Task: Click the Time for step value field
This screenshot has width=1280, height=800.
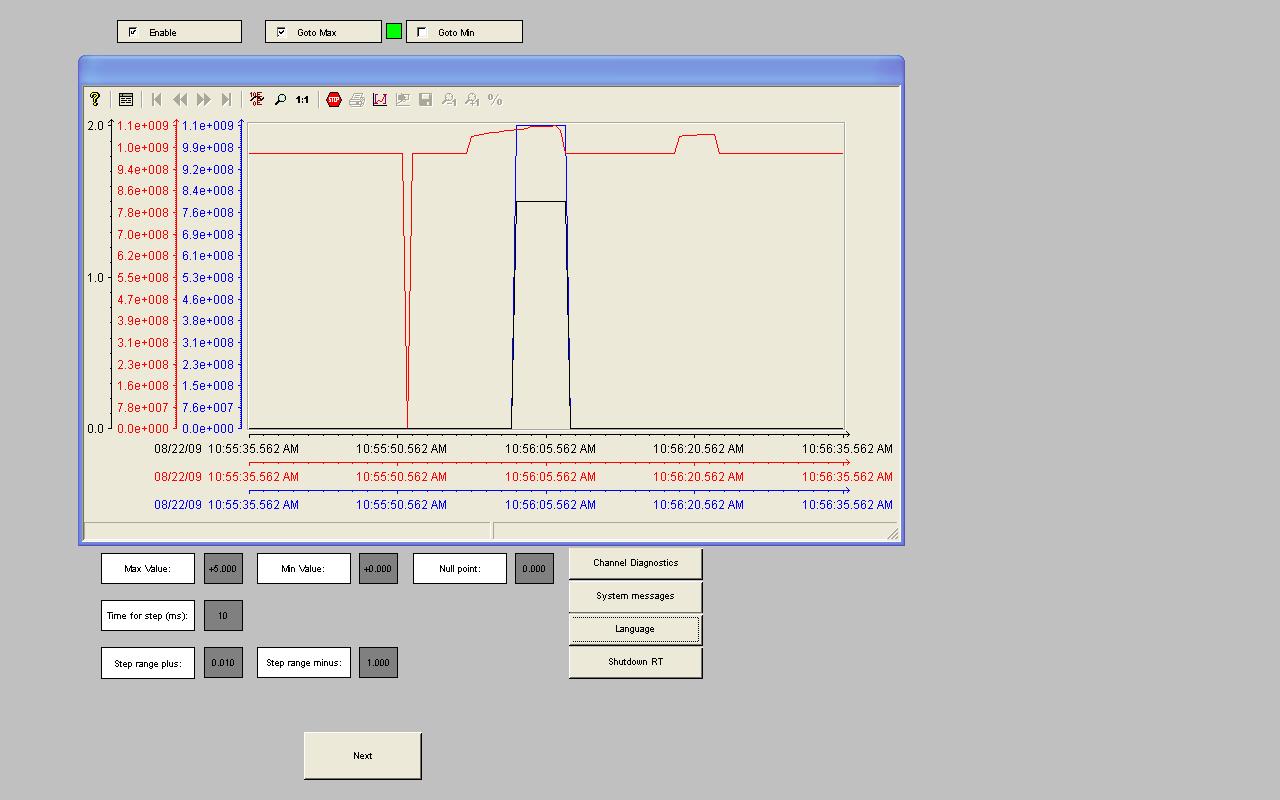Action: 223,616
